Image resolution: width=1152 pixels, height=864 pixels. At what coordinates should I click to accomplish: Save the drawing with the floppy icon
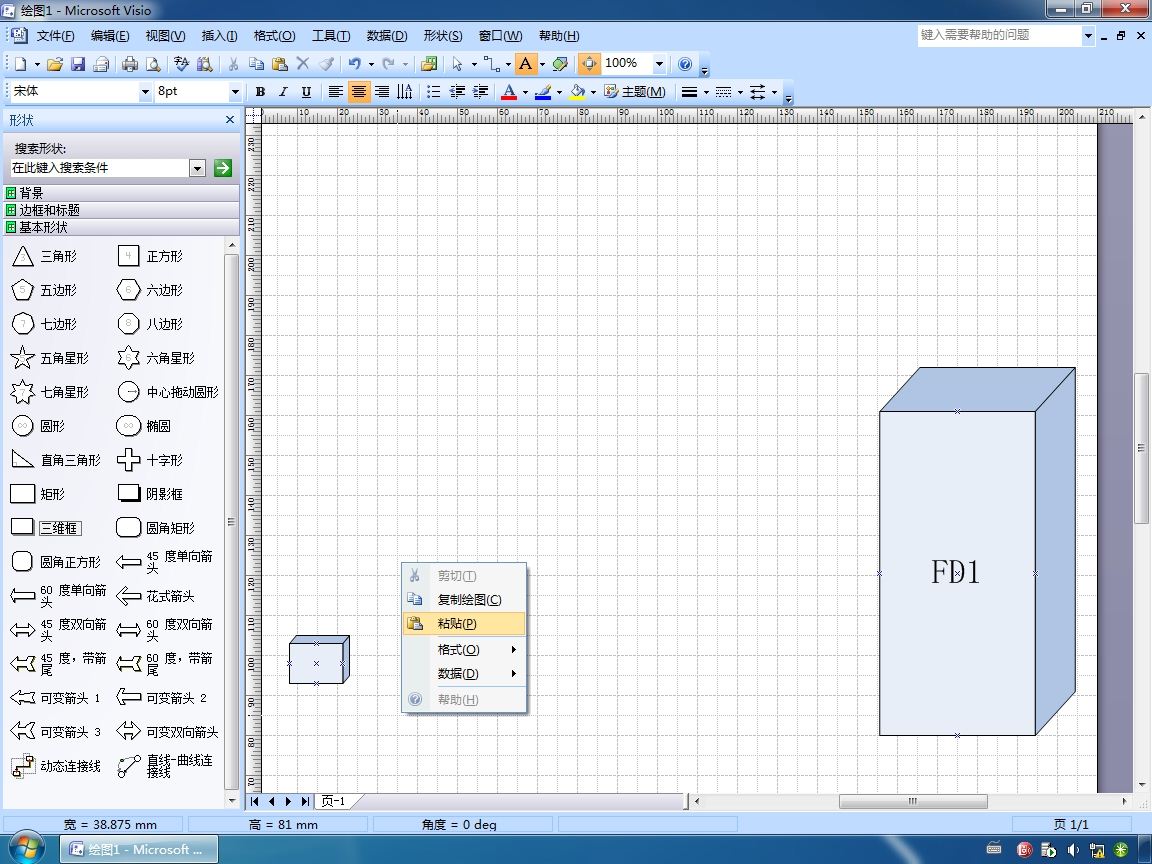pyautogui.click(x=78, y=64)
